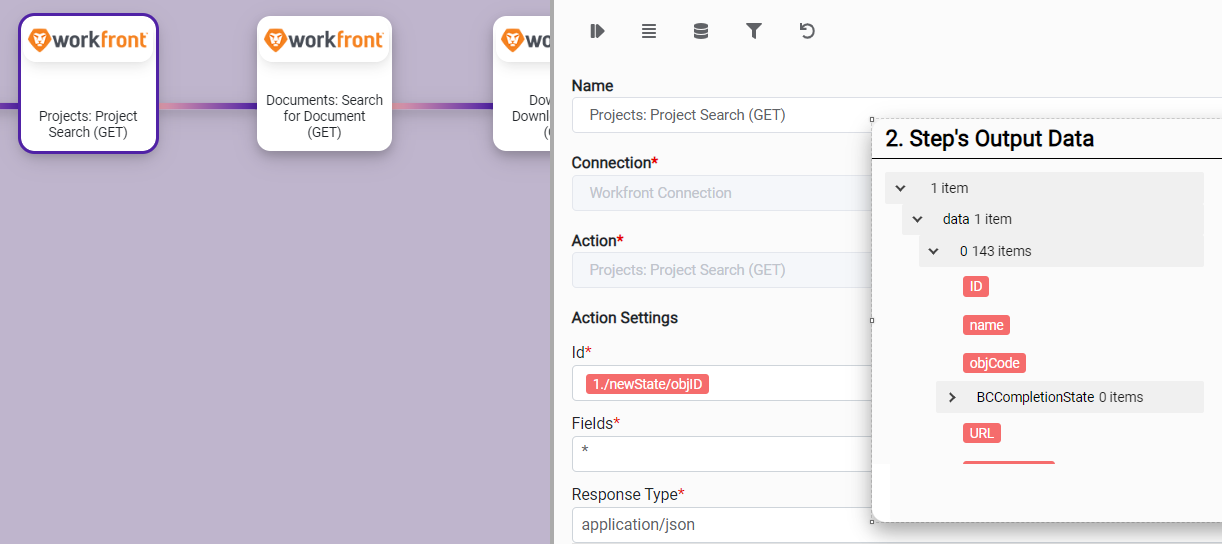Viewport: 1222px width, 544px height.
Task: Click the undo reset arrow icon
Action: tap(807, 31)
